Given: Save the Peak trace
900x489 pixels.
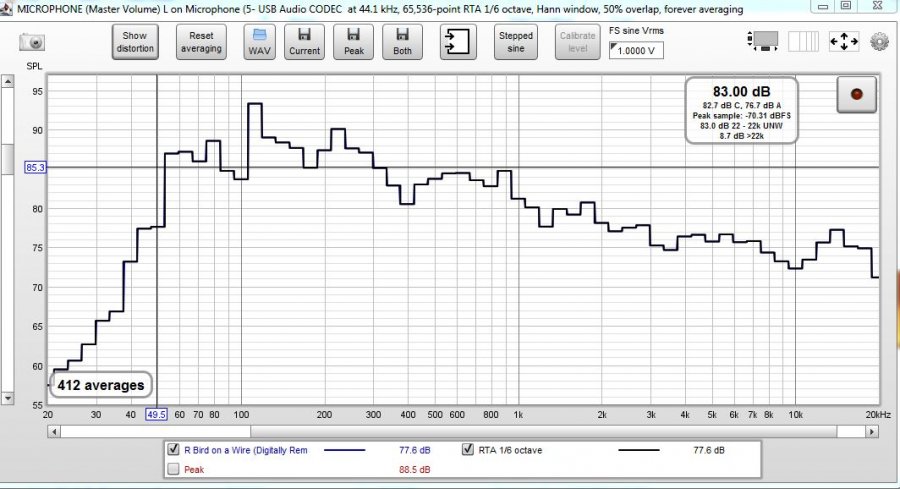Looking at the screenshot, I should pos(354,42).
